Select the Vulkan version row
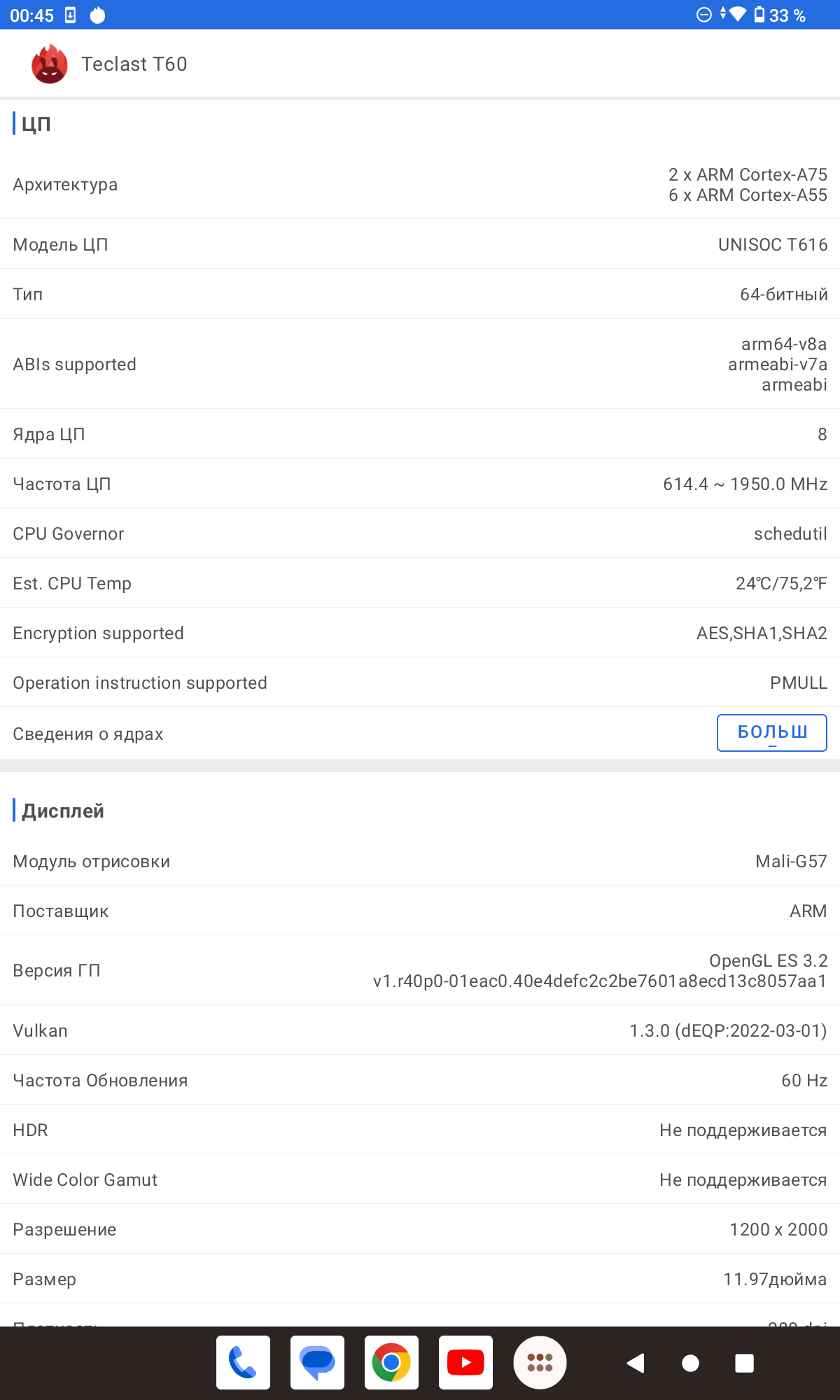The width and height of the screenshot is (840, 1400). pos(420,1030)
